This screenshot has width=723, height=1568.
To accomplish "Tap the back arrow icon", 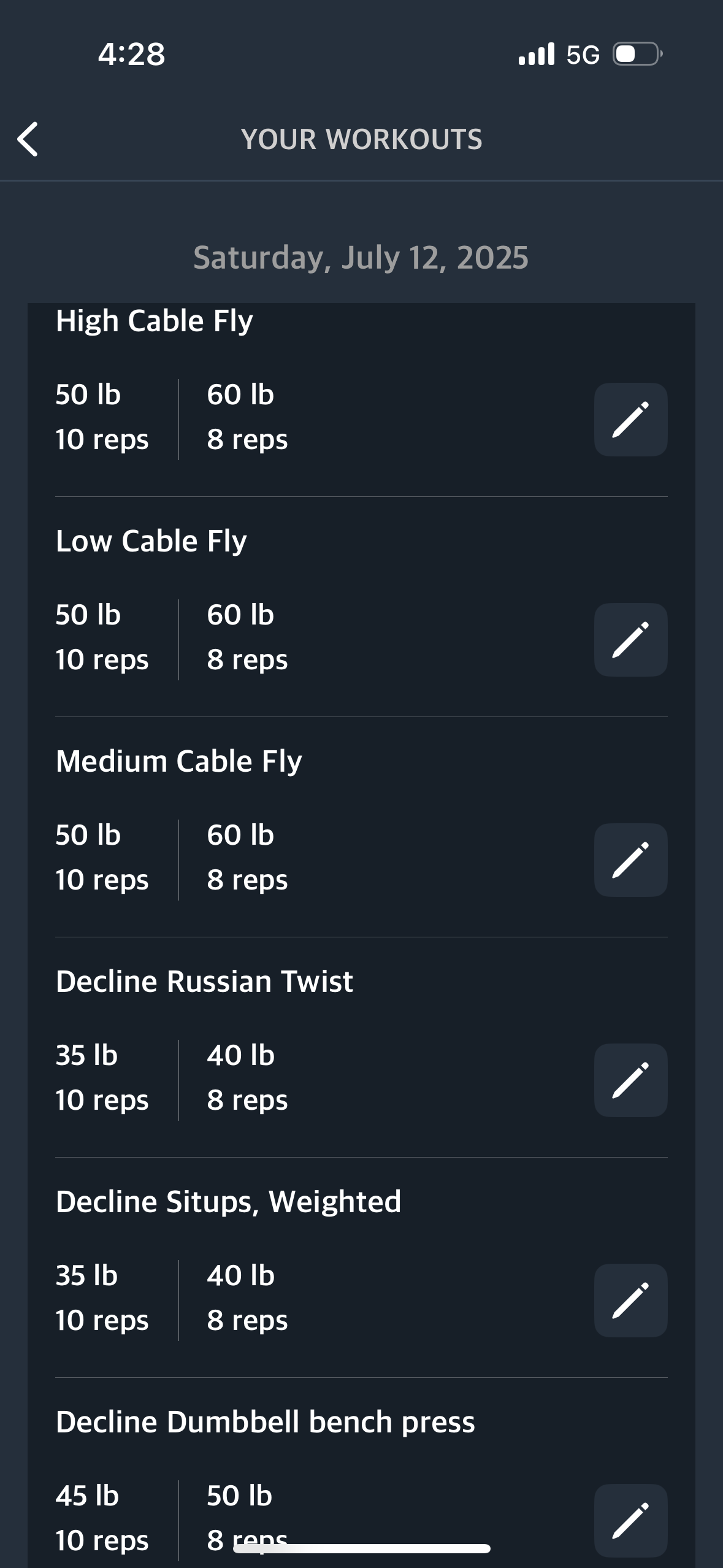I will (x=28, y=139).
